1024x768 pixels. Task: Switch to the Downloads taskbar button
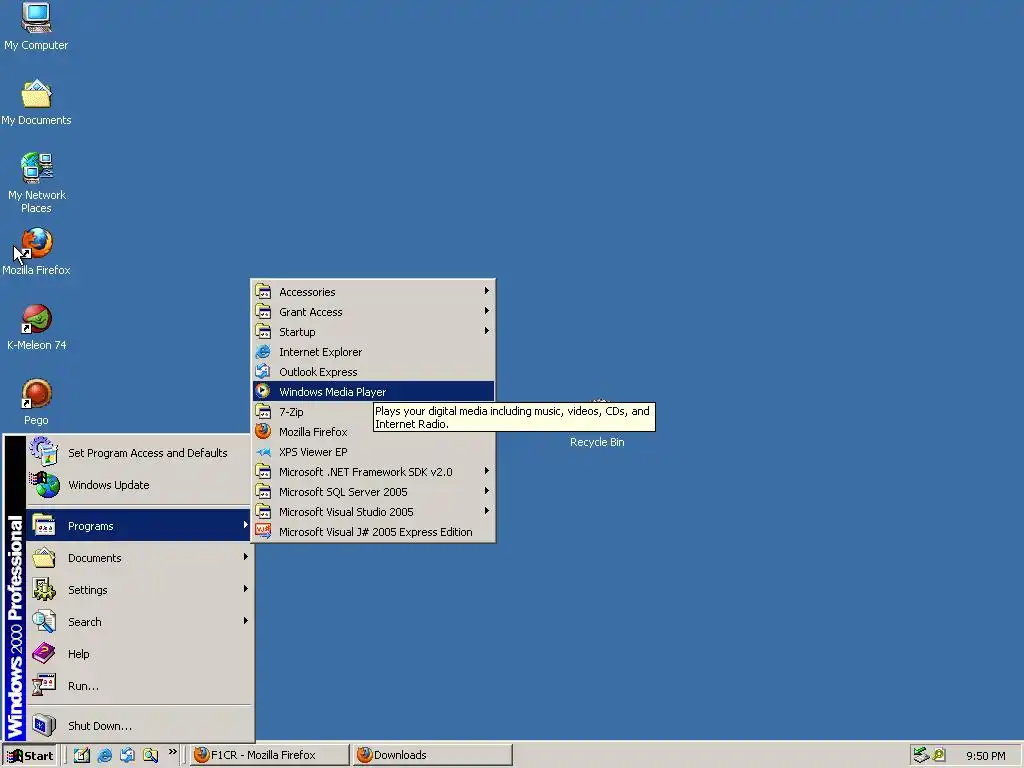[x=432, y=755]
